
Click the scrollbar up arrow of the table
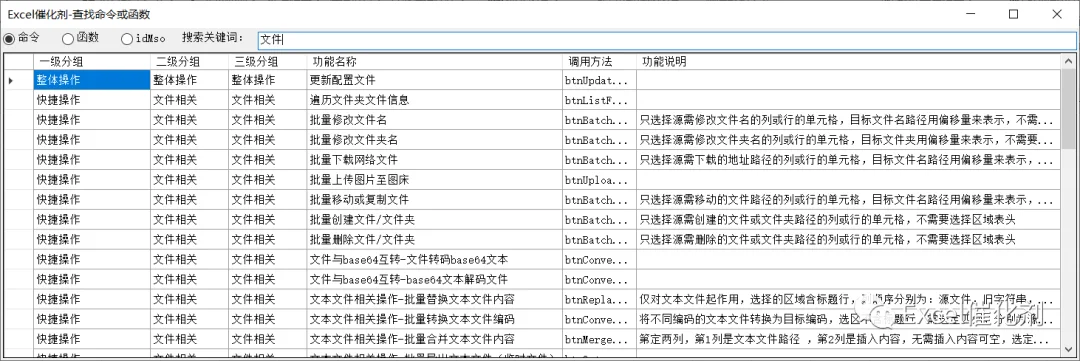point(1068,60)
